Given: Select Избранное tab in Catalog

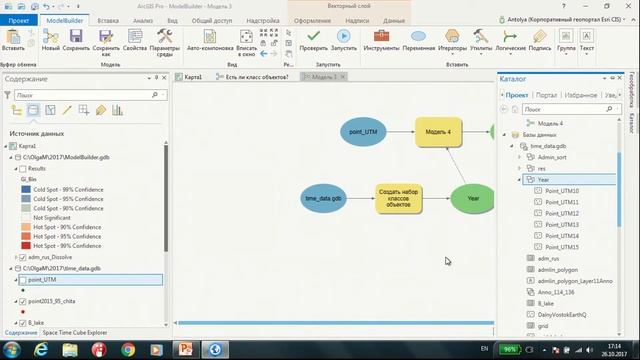Looking at the screenshot, I should (580, 95).
